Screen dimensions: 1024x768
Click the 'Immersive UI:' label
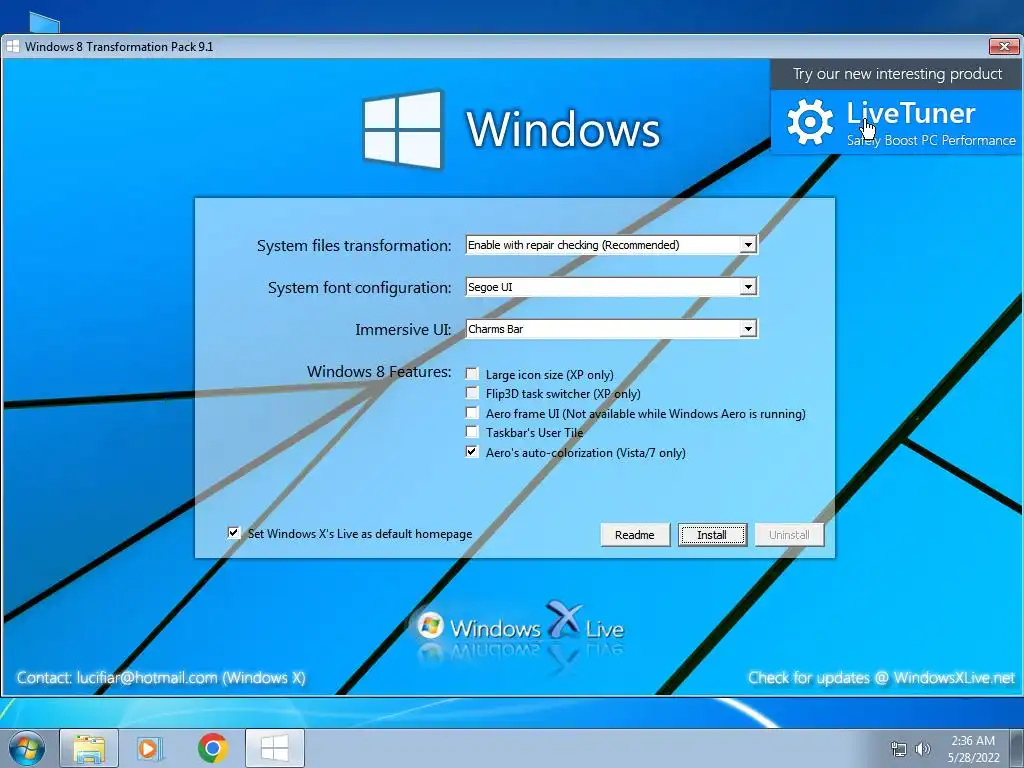pos(403,330)
